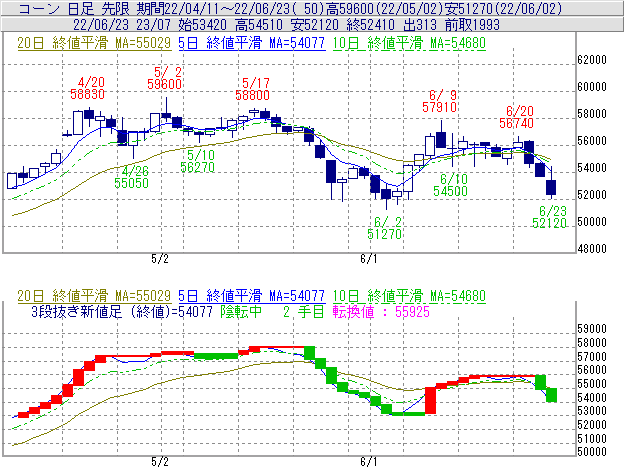624x475 pixels.
Task: Click the last candlestick of 6/23
Action: (x=551, y=183)
